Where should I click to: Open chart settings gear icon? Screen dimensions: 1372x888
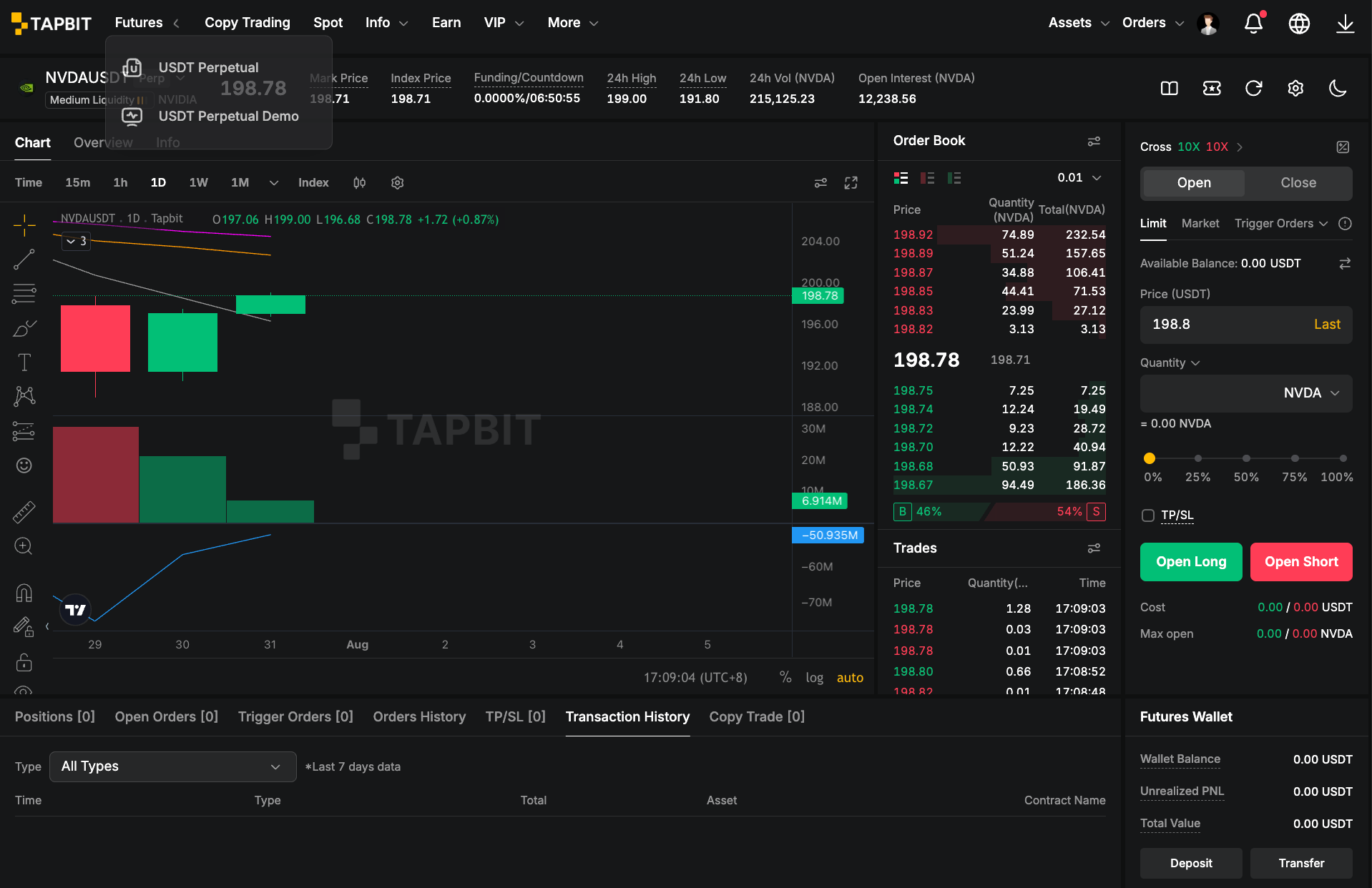click(x=398, y=183)
